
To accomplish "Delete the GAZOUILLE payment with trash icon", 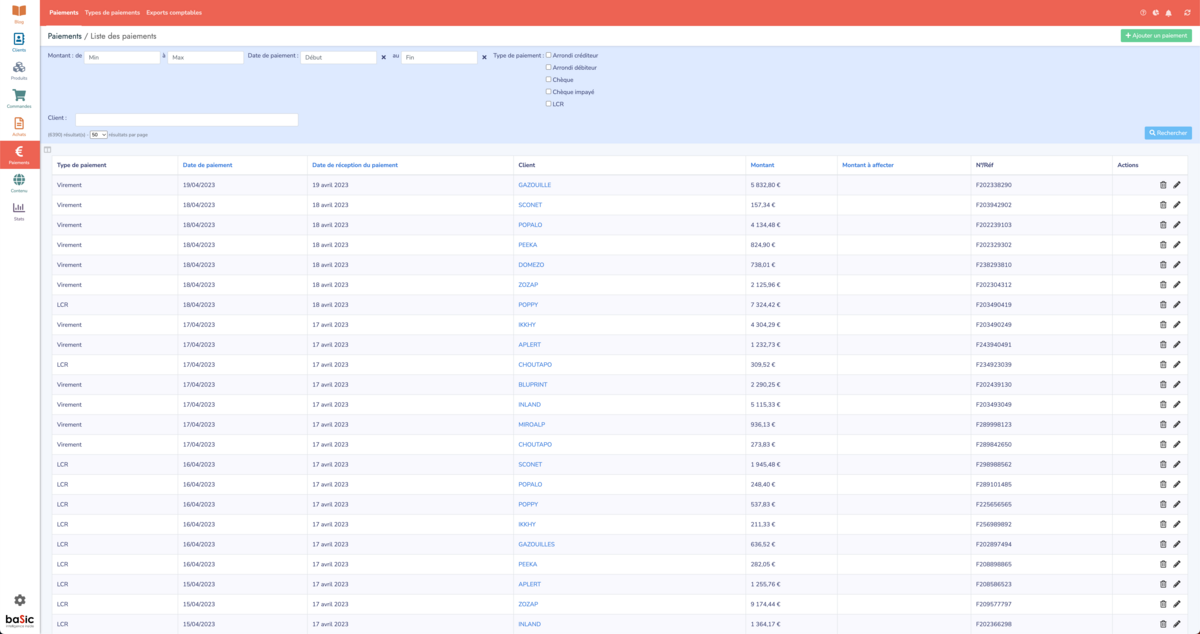I will coord(1163,185).
